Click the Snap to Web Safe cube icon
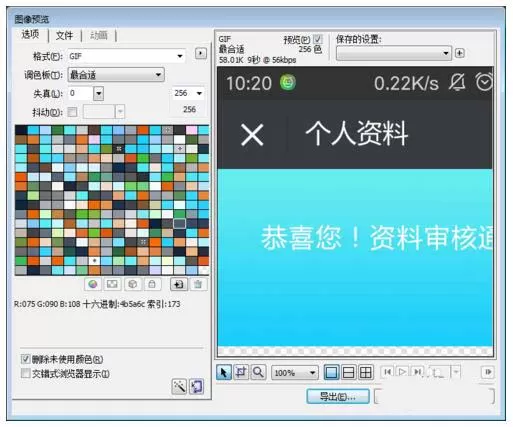513x427 pixels. click(132, 284)
